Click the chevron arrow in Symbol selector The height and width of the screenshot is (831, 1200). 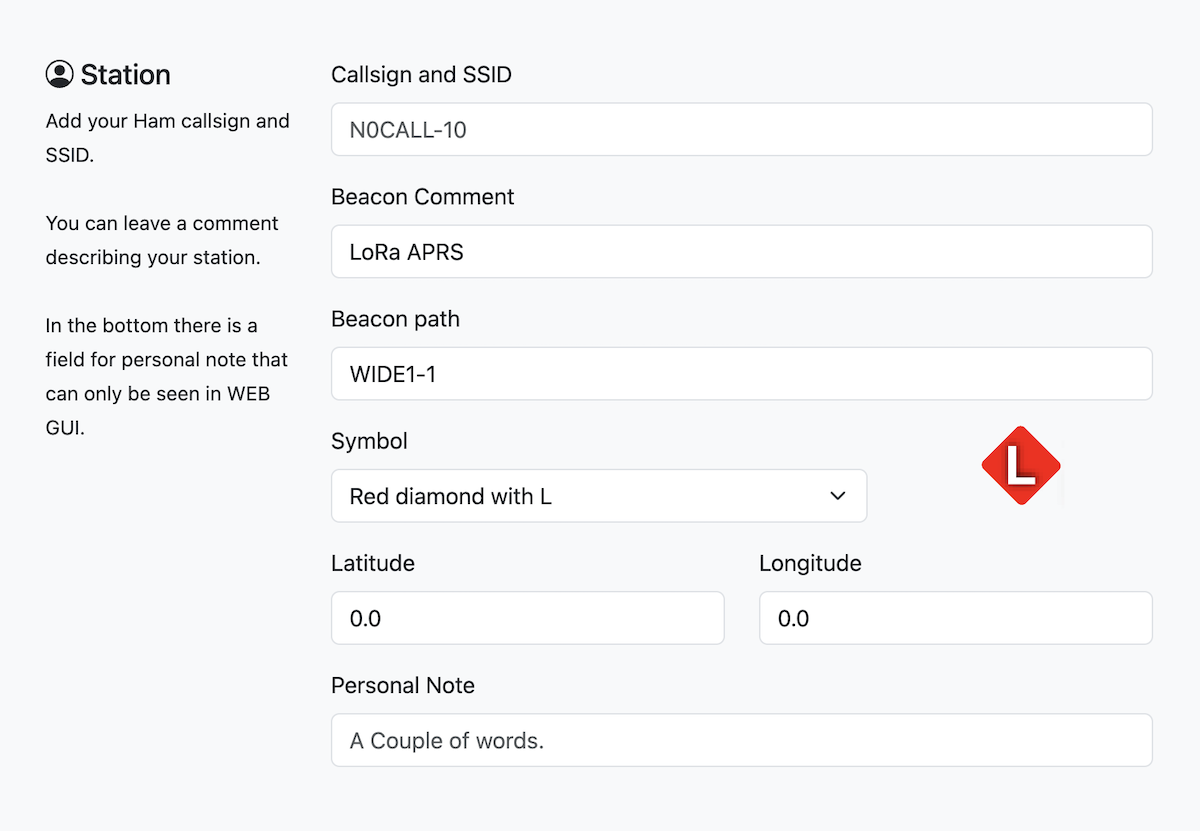point(838,496)
